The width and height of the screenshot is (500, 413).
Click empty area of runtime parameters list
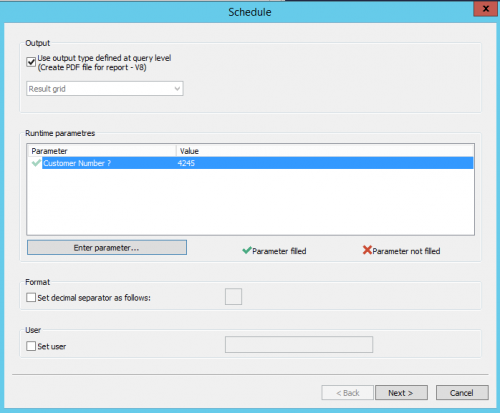[250, 202]
